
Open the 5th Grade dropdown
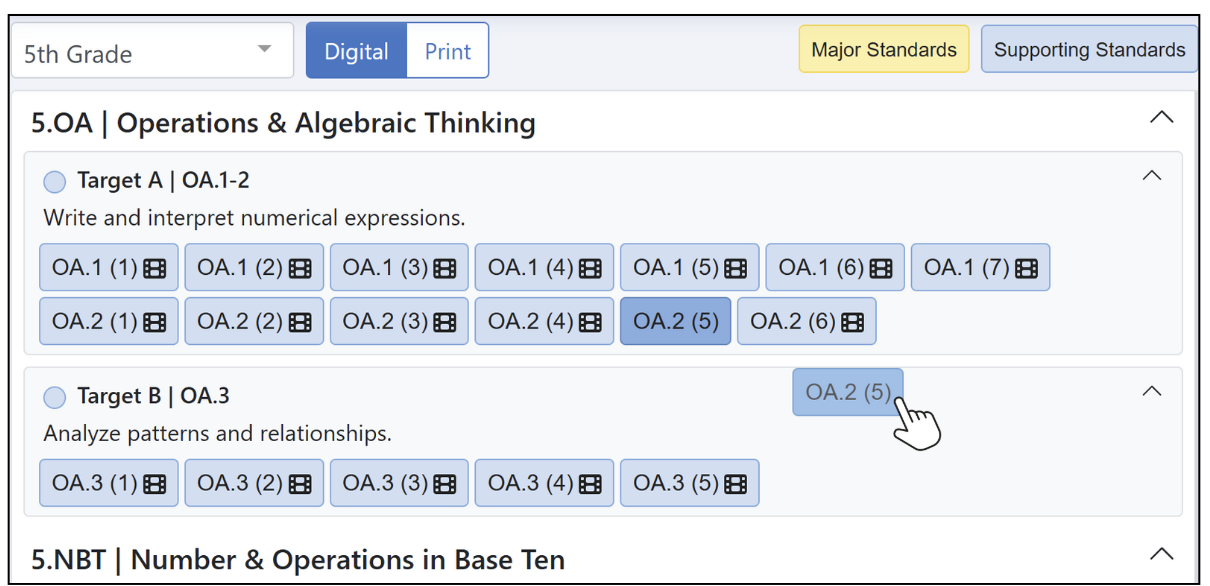click(x=152, y=51)
